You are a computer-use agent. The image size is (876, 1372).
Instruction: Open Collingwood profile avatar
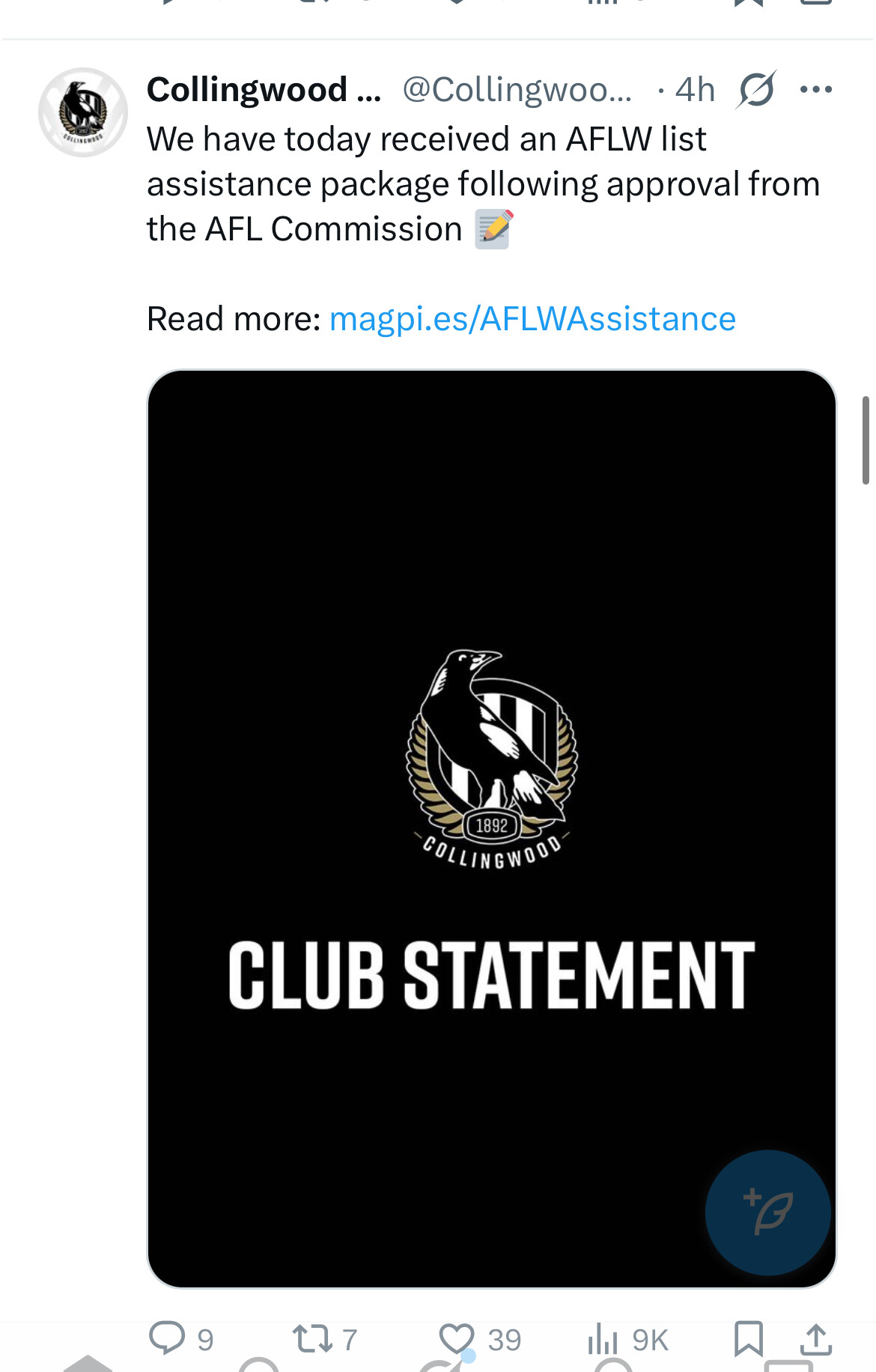point(83,112)
